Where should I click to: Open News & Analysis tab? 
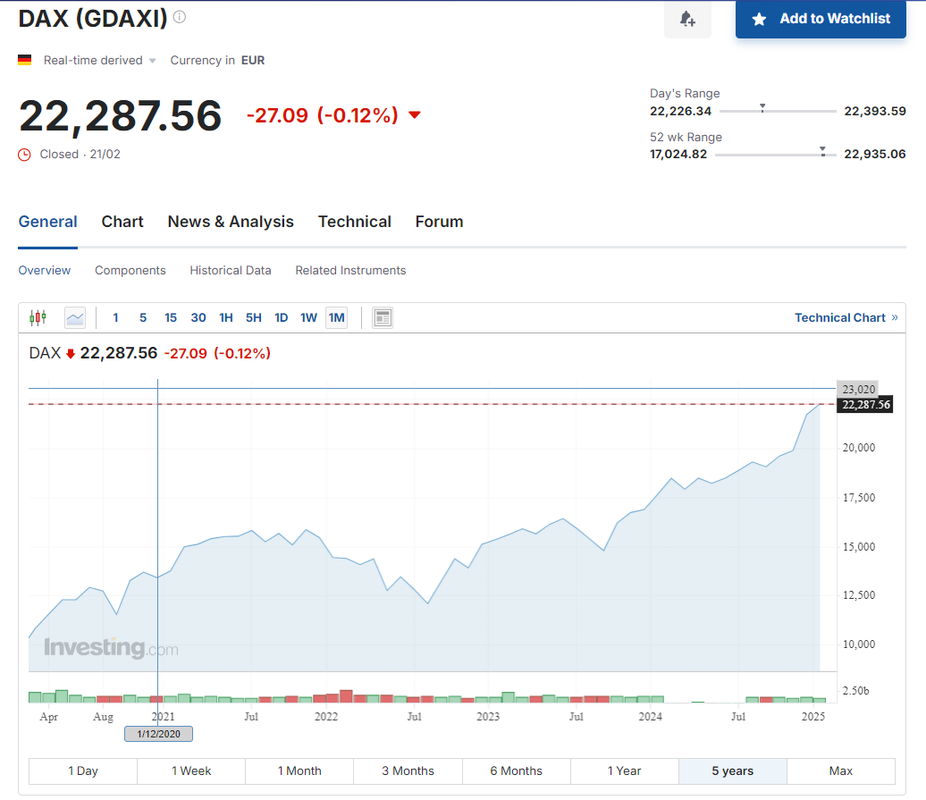pyautogui.click(x=230, y=221)
